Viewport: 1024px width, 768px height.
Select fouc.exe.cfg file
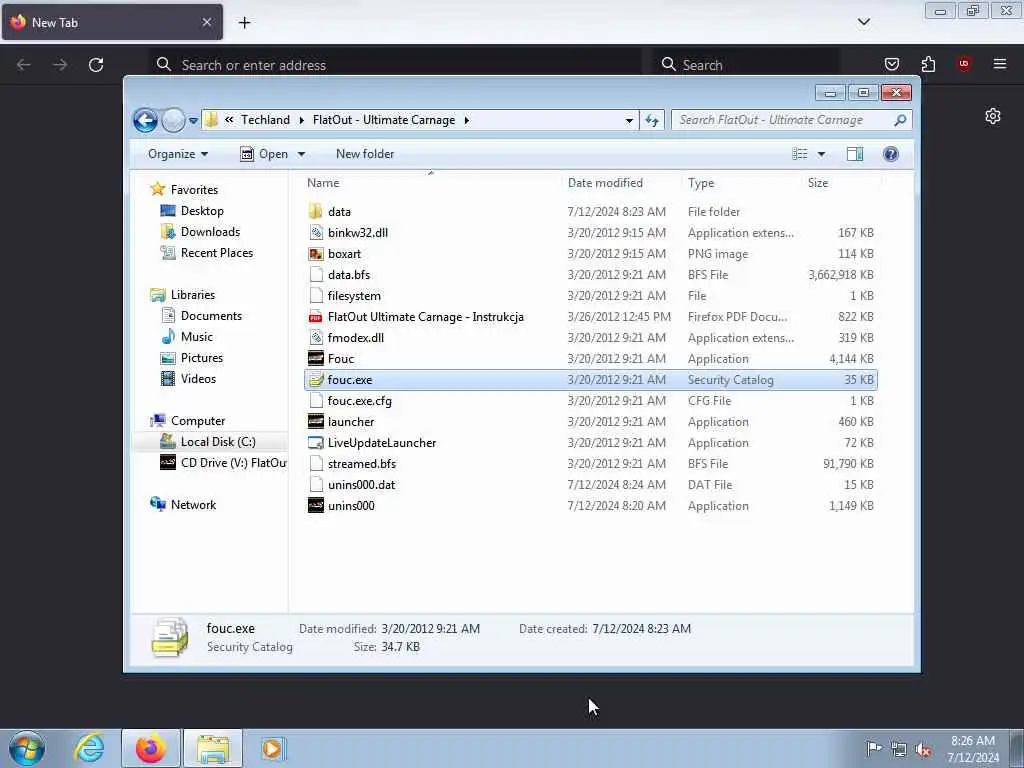[x=360, y=401]
